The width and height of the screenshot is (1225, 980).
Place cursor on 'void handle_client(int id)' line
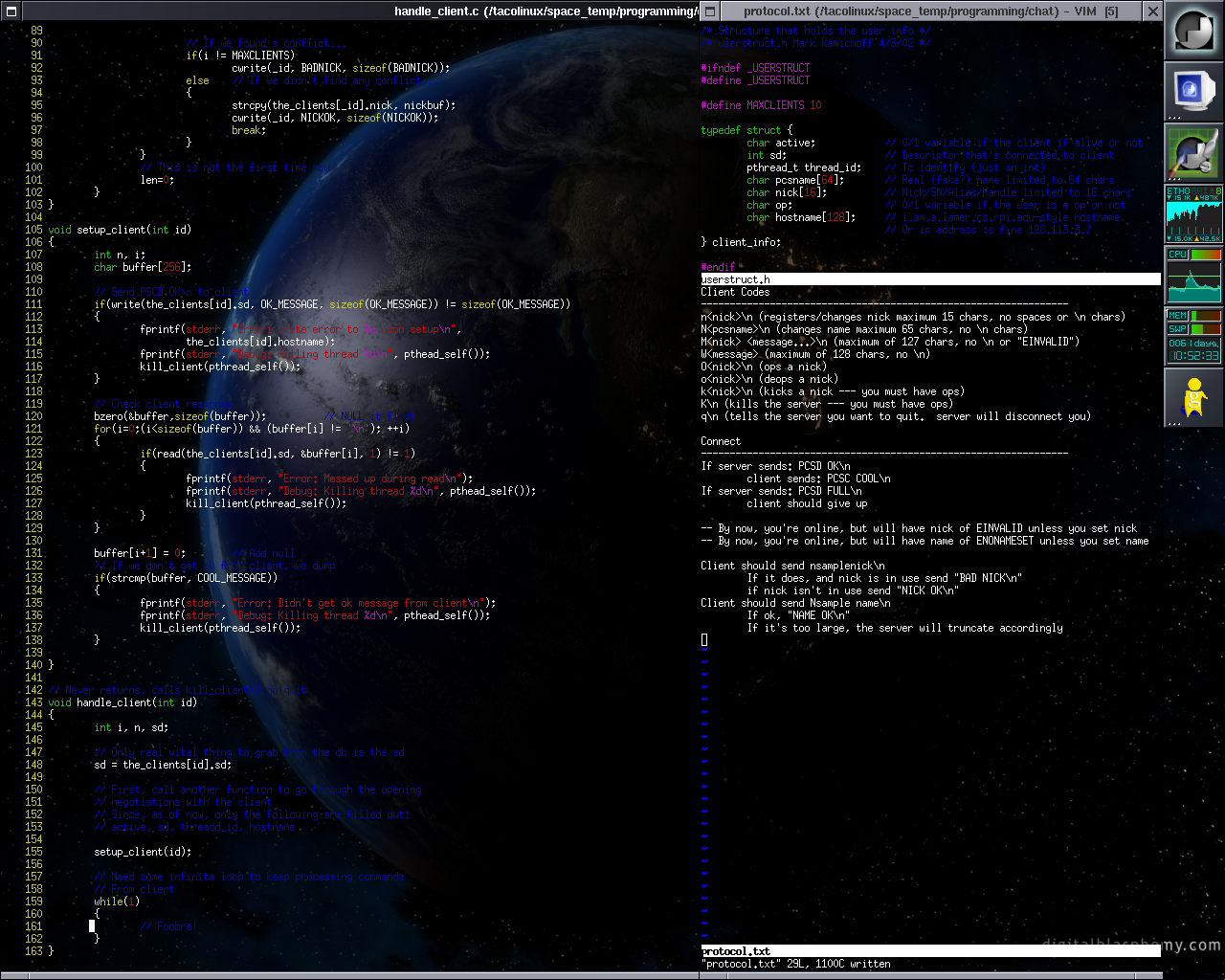pos(122,702)
